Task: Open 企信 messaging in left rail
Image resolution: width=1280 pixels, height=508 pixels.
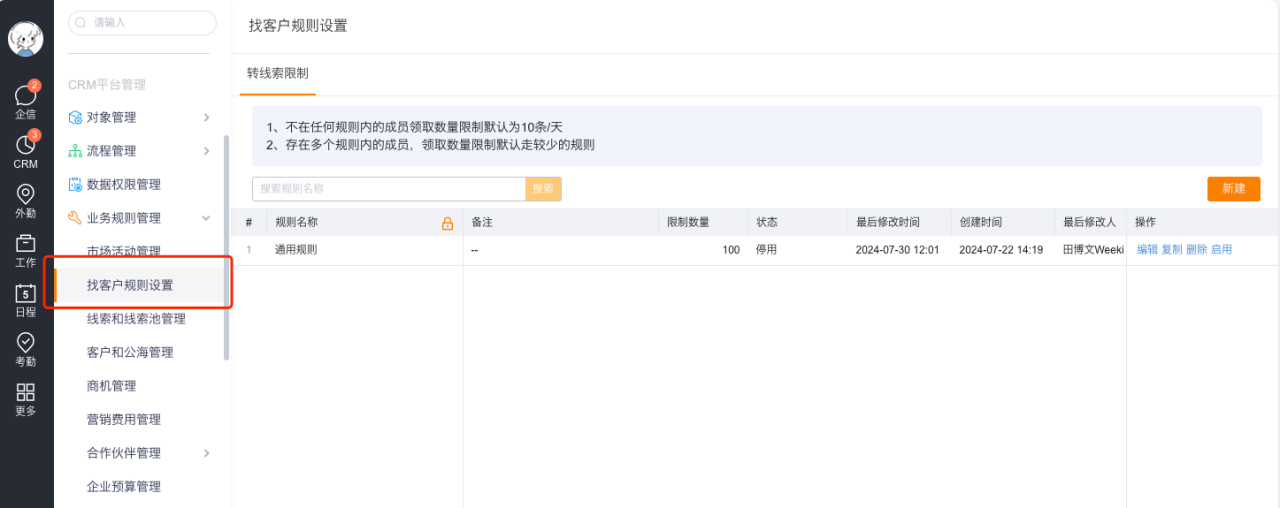Action: pyautogui.click(x=26, y=101)
